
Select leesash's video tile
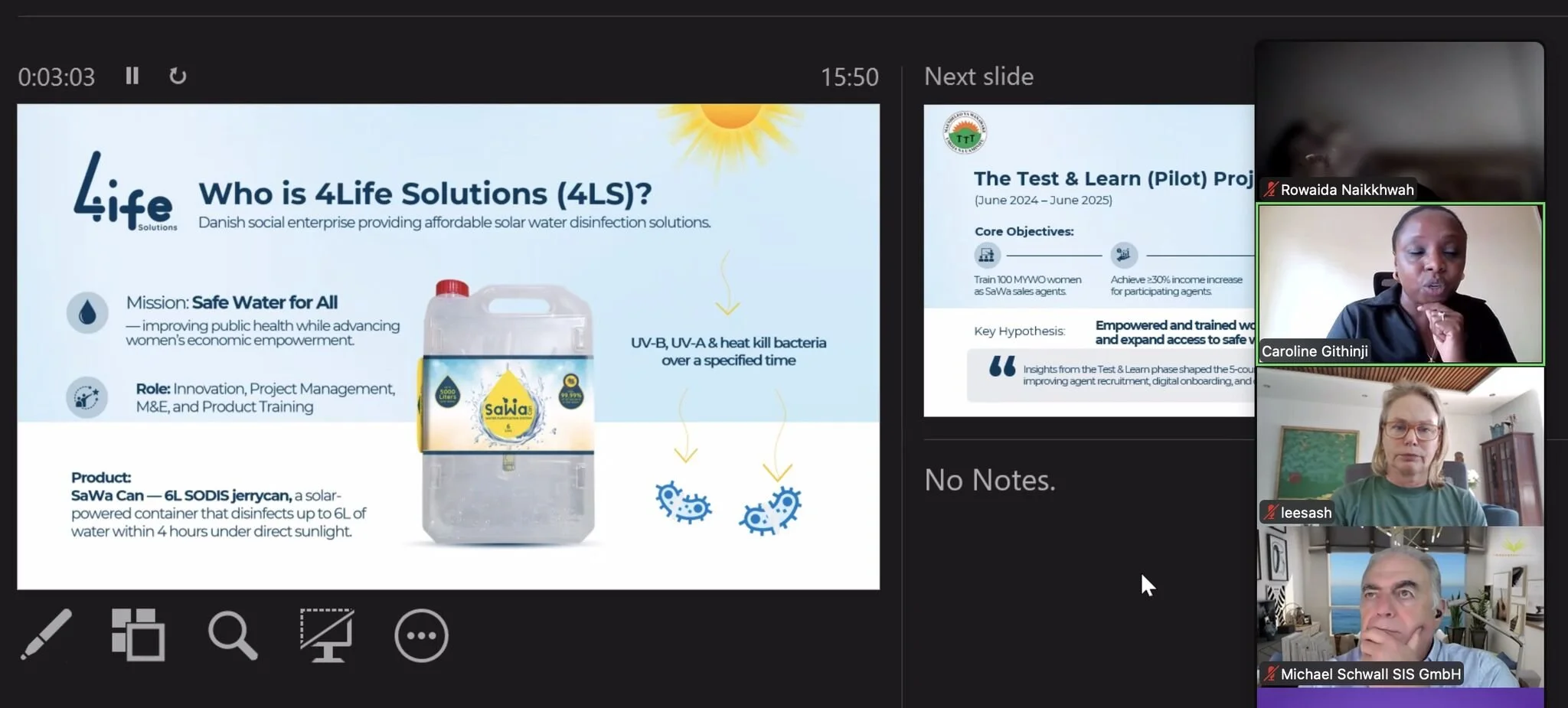coord(1400,446)
